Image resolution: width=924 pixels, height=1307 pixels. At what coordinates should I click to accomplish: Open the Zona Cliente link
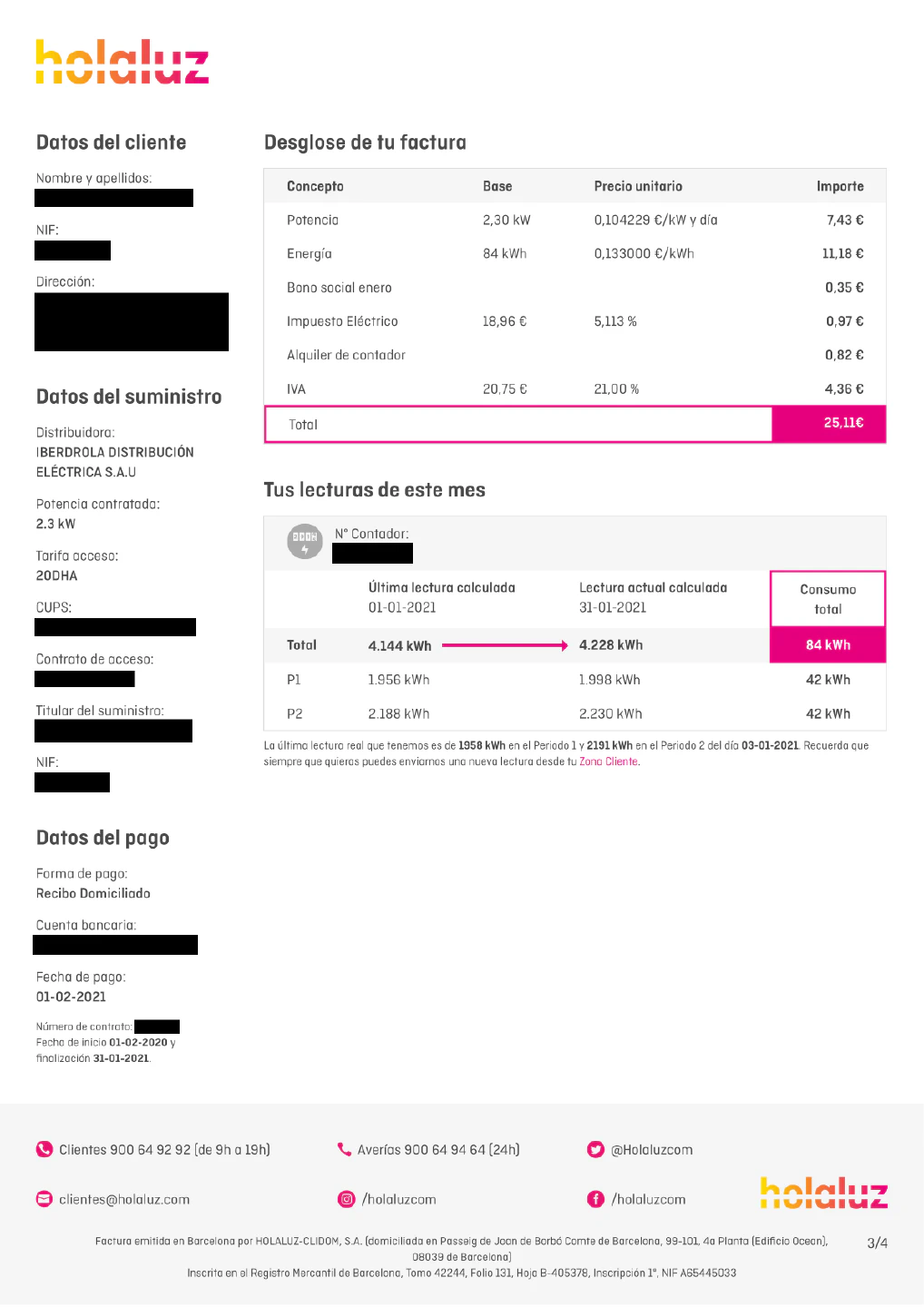(608, 762)
